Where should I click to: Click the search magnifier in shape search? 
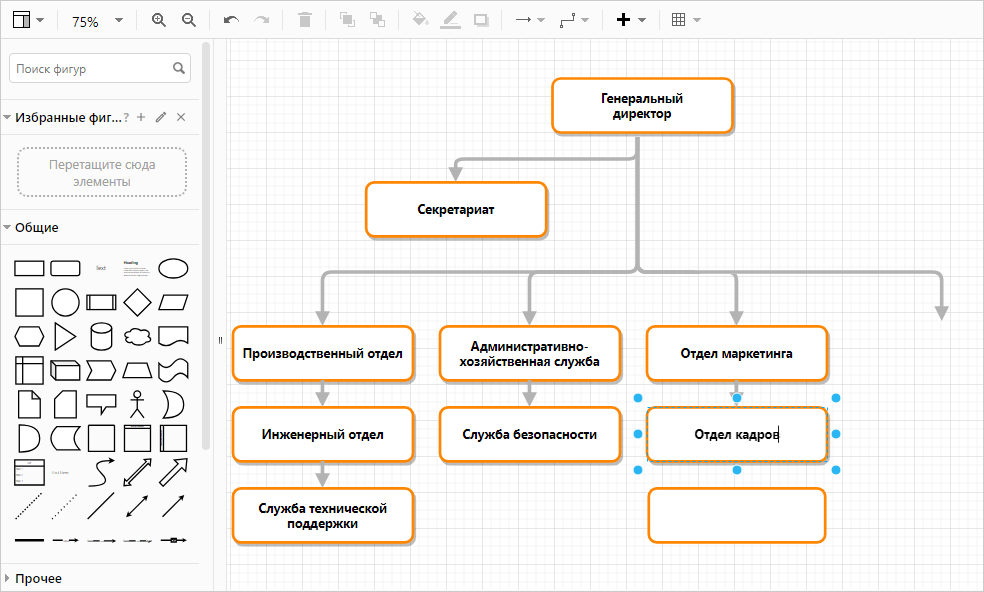(x=179, y=68)
